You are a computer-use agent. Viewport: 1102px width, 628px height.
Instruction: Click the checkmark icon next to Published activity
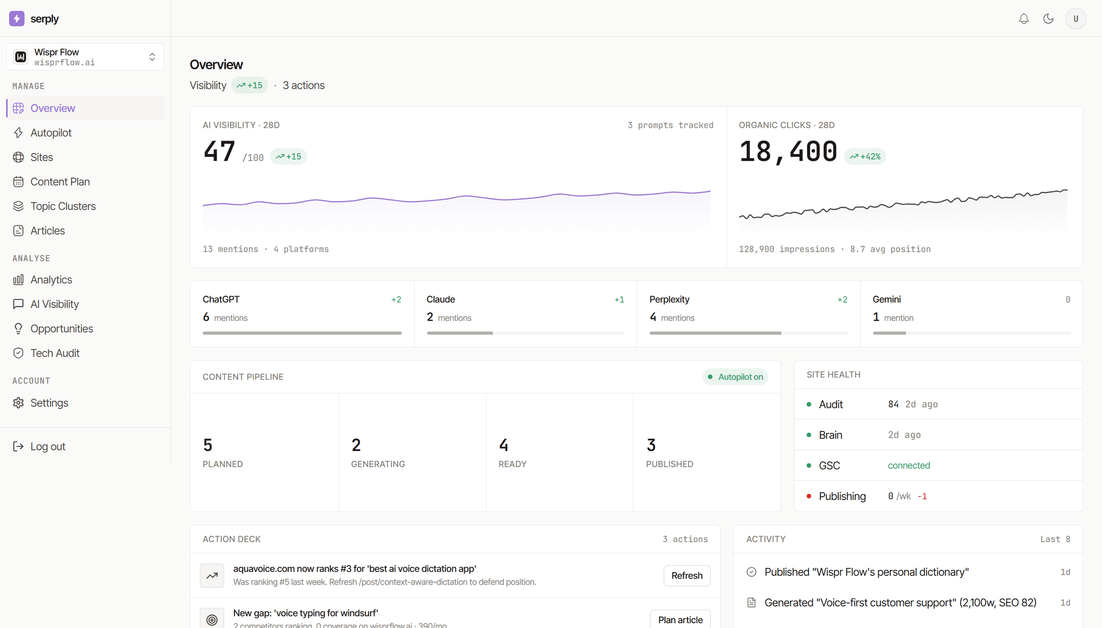tap(751, 572)
